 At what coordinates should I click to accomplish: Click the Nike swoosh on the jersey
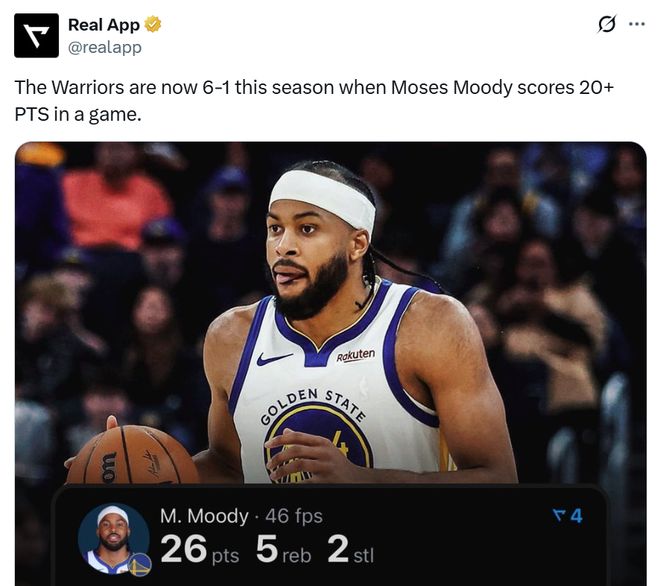coord(274,359)
